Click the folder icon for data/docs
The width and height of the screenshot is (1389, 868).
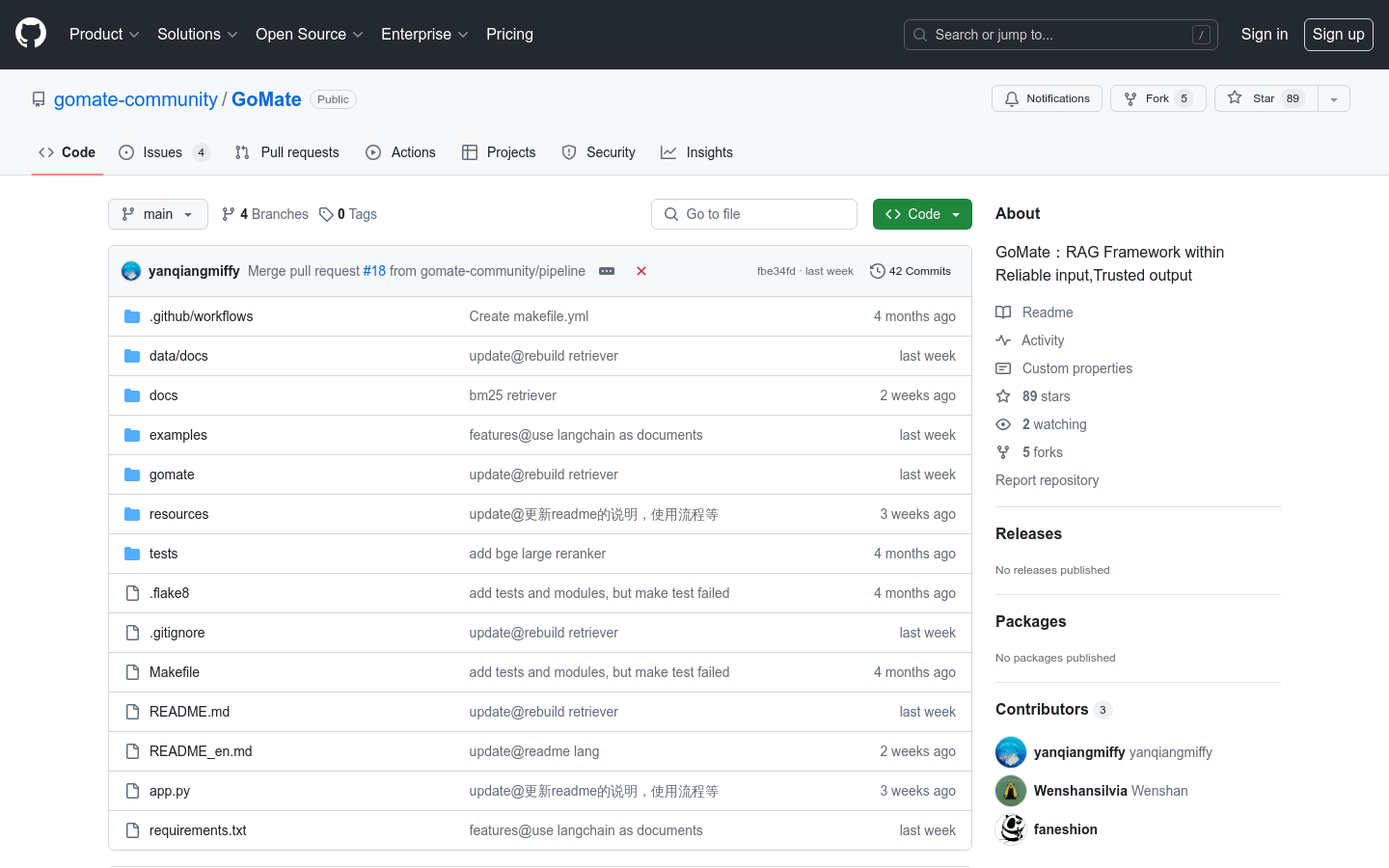coord(132,356)
